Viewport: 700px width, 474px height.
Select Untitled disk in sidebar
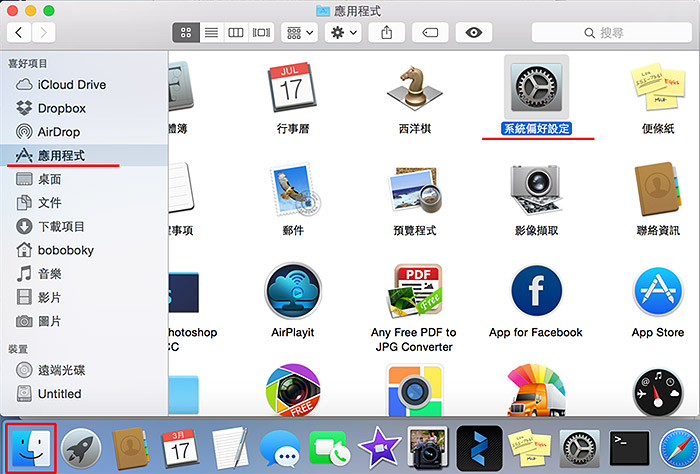click(84, 394)
